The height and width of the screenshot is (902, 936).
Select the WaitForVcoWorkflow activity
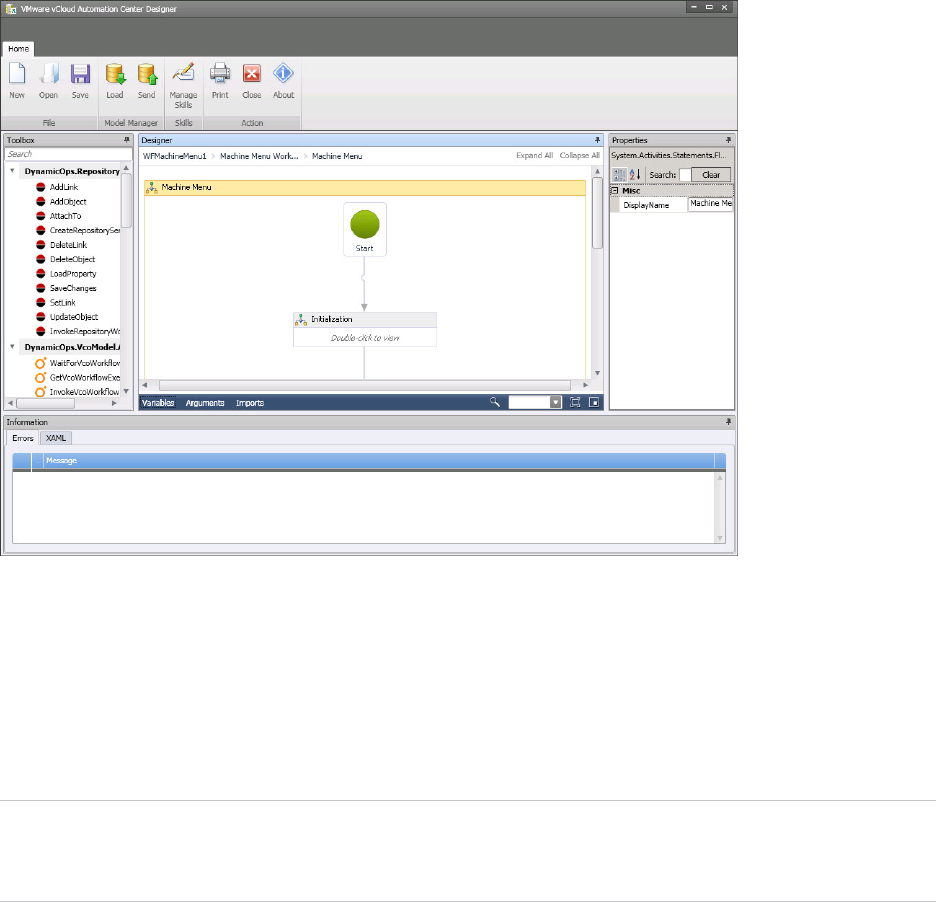[85, 363]
